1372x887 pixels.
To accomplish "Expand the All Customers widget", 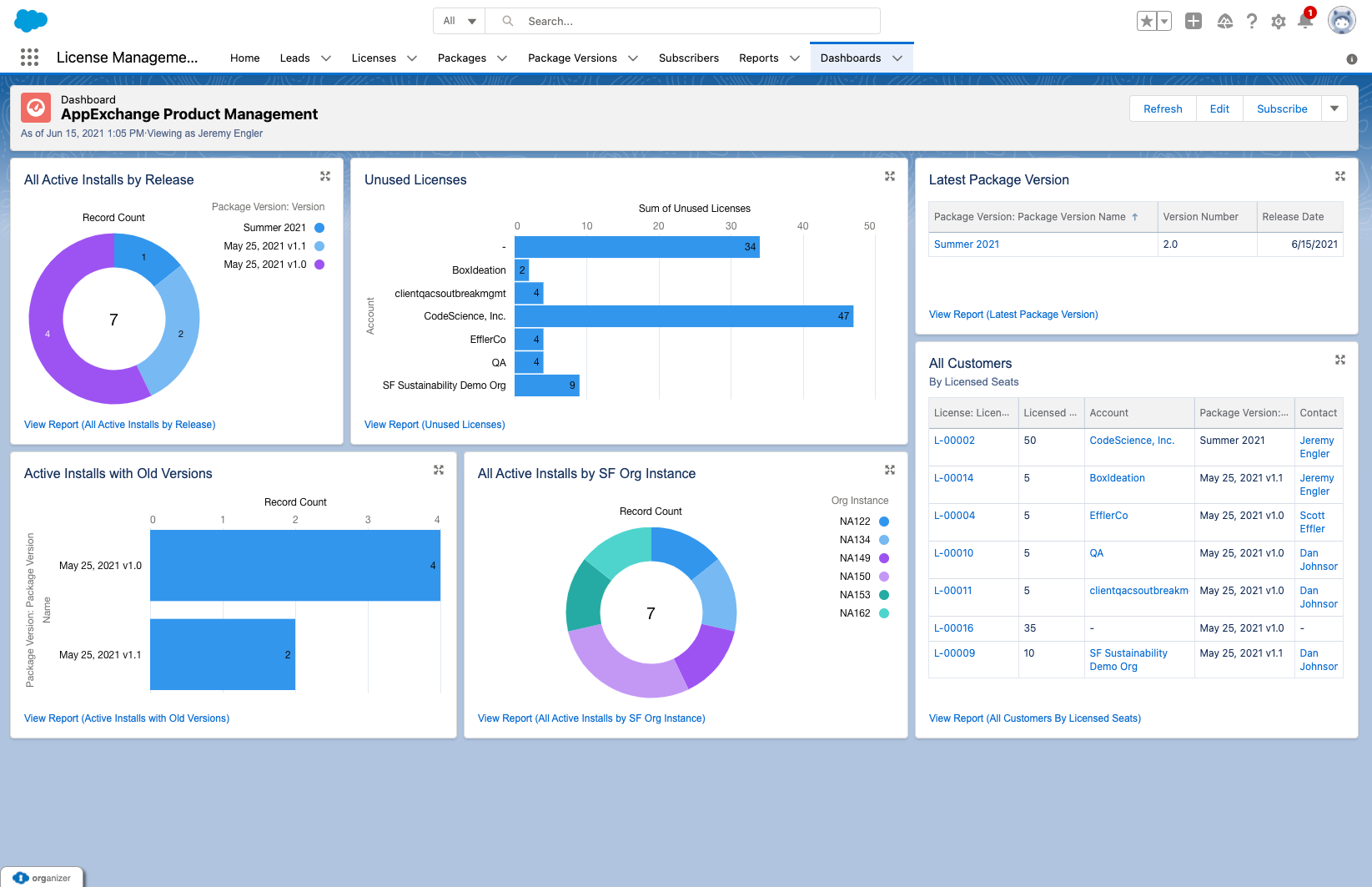I will point(1340,360).
